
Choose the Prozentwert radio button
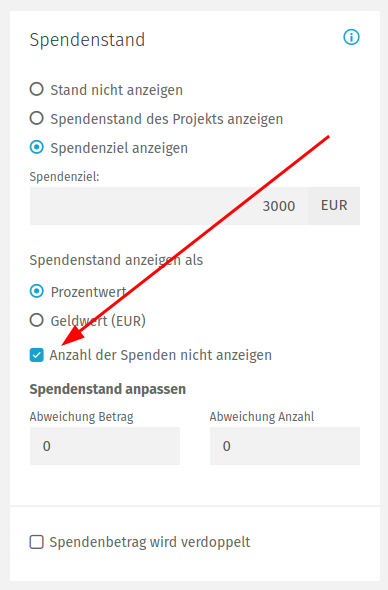(x=37, y=291)
